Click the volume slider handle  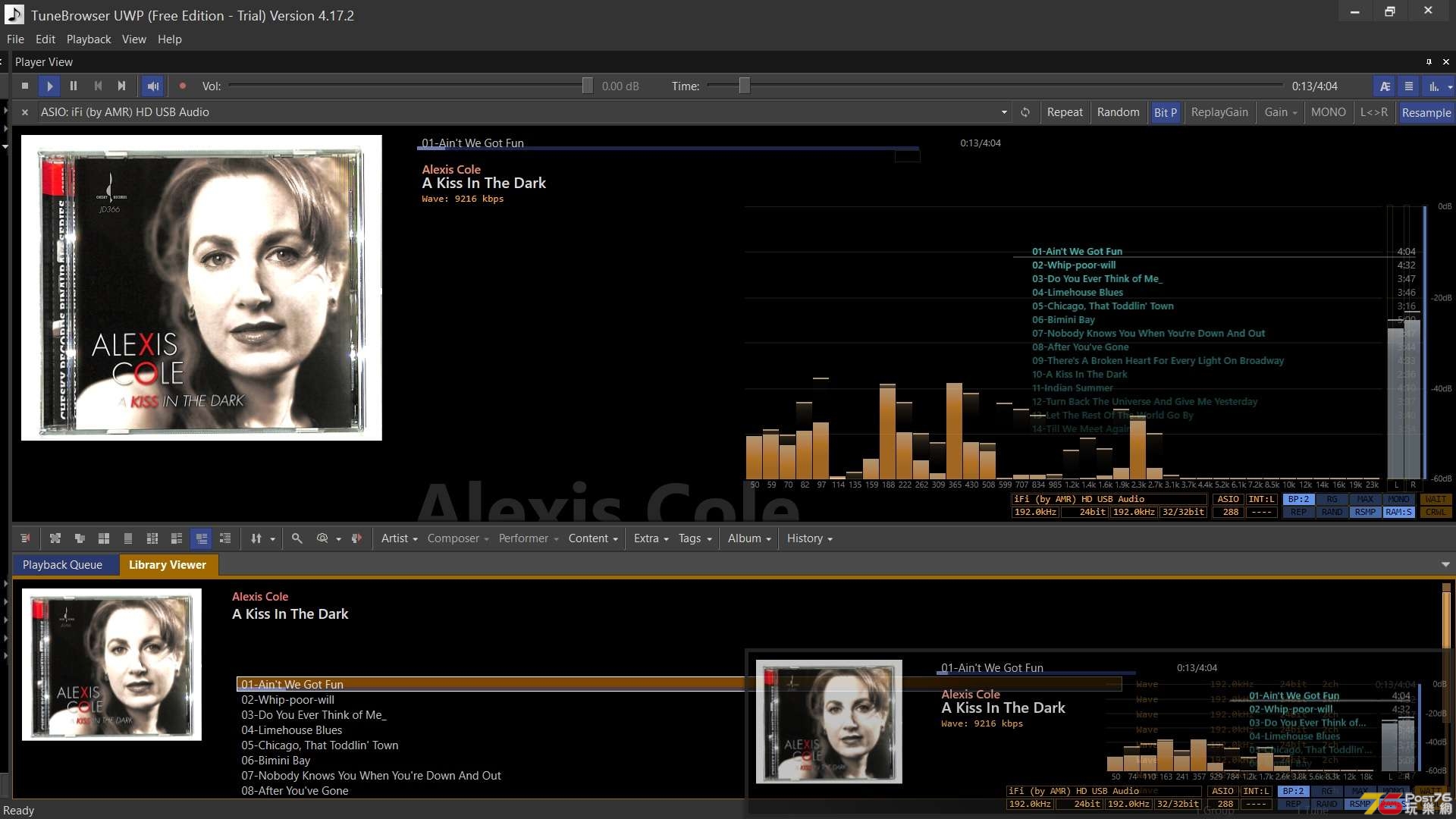tap(587, 86)
